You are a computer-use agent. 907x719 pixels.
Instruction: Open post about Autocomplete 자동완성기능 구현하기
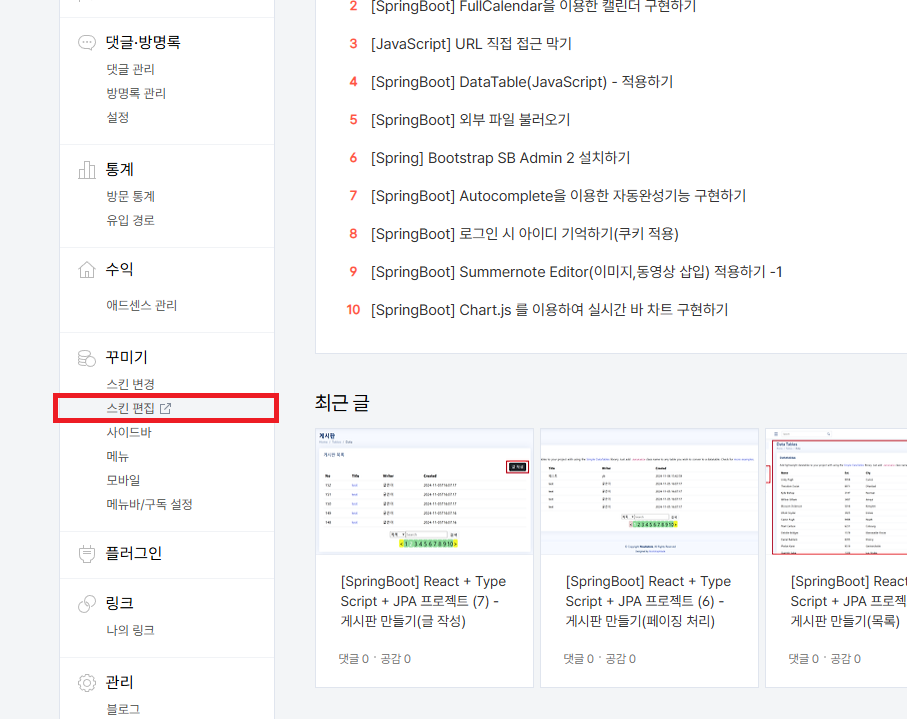[558, 196]
